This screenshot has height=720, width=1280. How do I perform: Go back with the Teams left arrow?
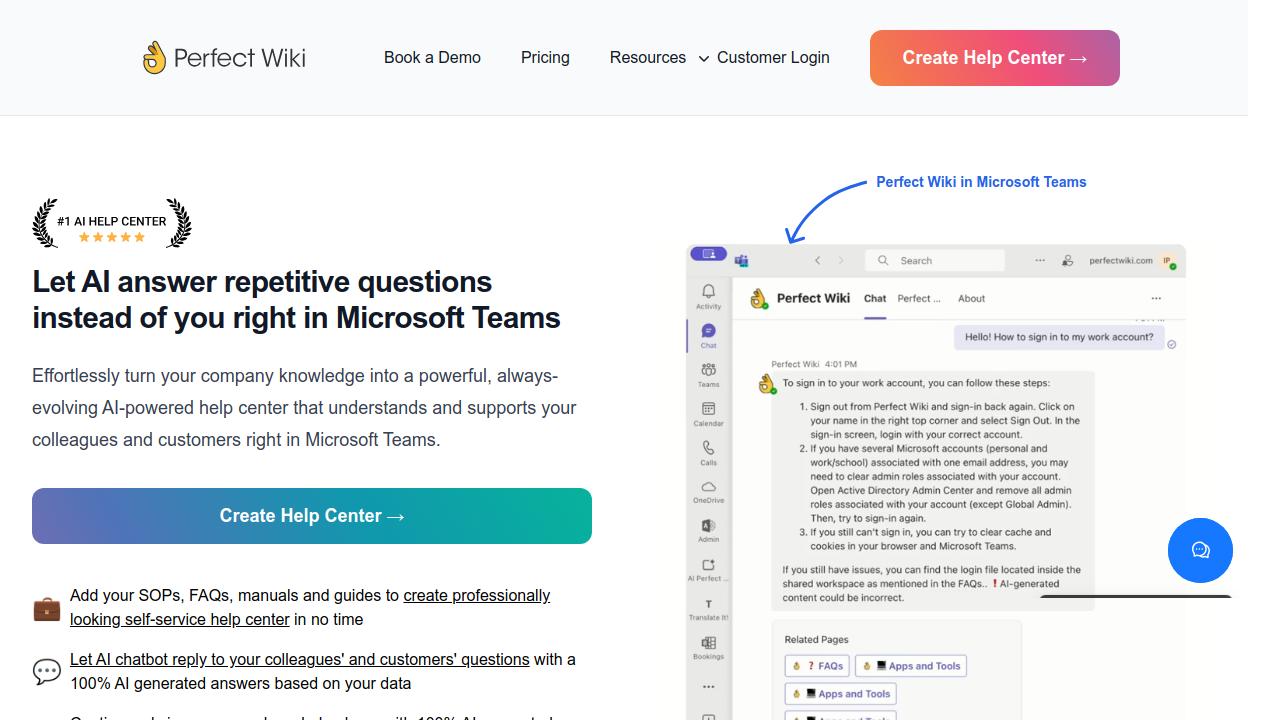point(817,260)
